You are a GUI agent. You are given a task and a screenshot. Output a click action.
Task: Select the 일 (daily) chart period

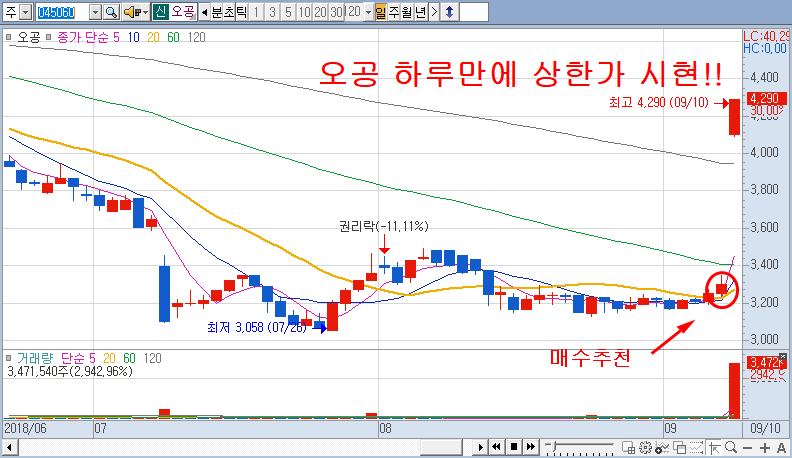[381, 12]
